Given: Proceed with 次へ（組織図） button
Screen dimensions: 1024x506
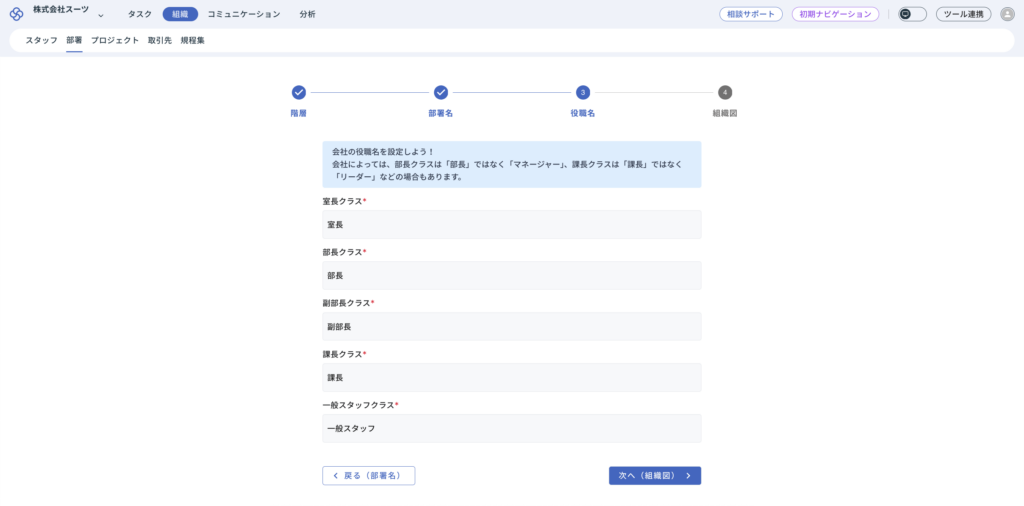Looking at the screenshot, I should click(655, 476).
